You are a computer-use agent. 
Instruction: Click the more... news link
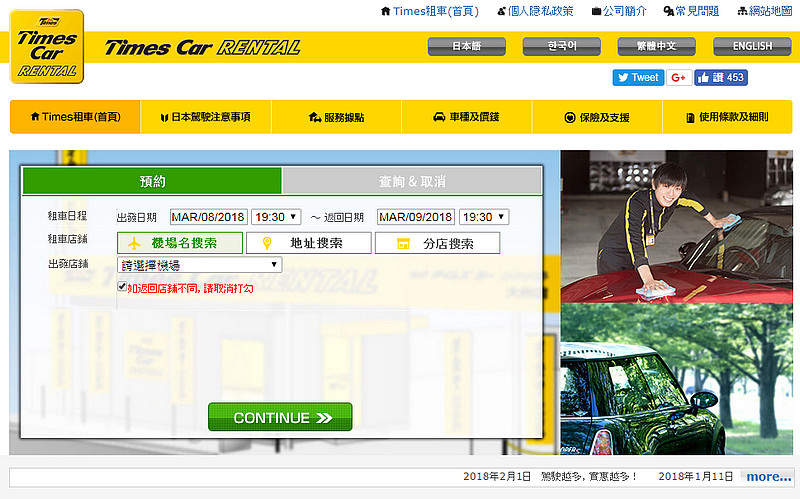click(x=768, y=477)
